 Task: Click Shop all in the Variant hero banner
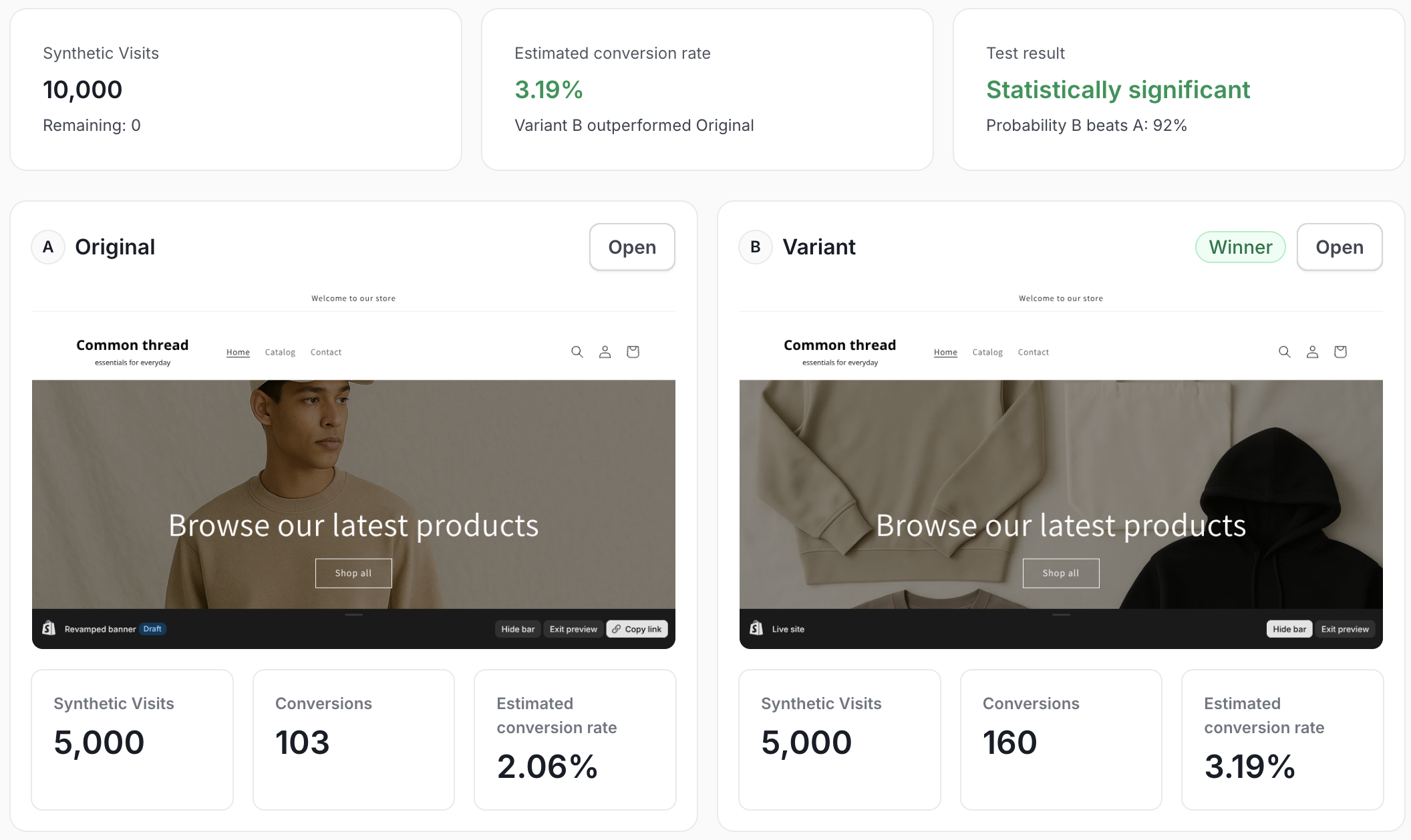[x=1060, y=572]
